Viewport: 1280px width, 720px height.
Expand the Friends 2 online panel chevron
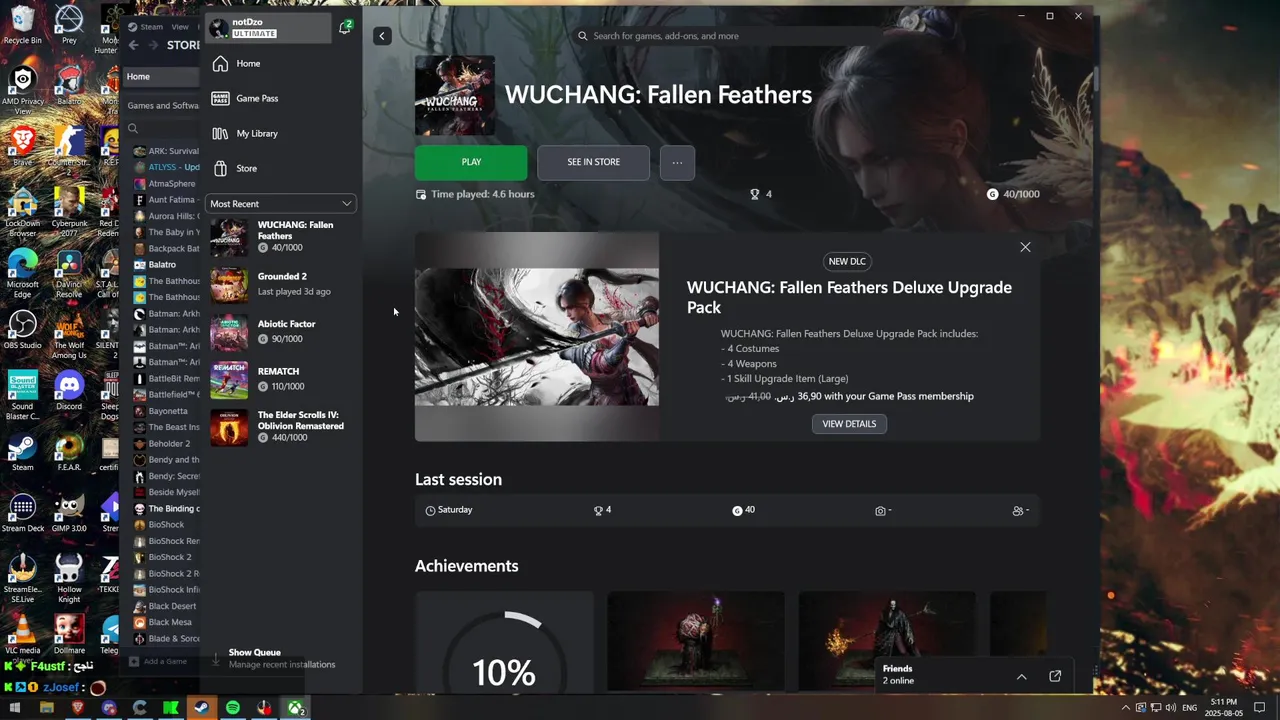point(1021,677)
